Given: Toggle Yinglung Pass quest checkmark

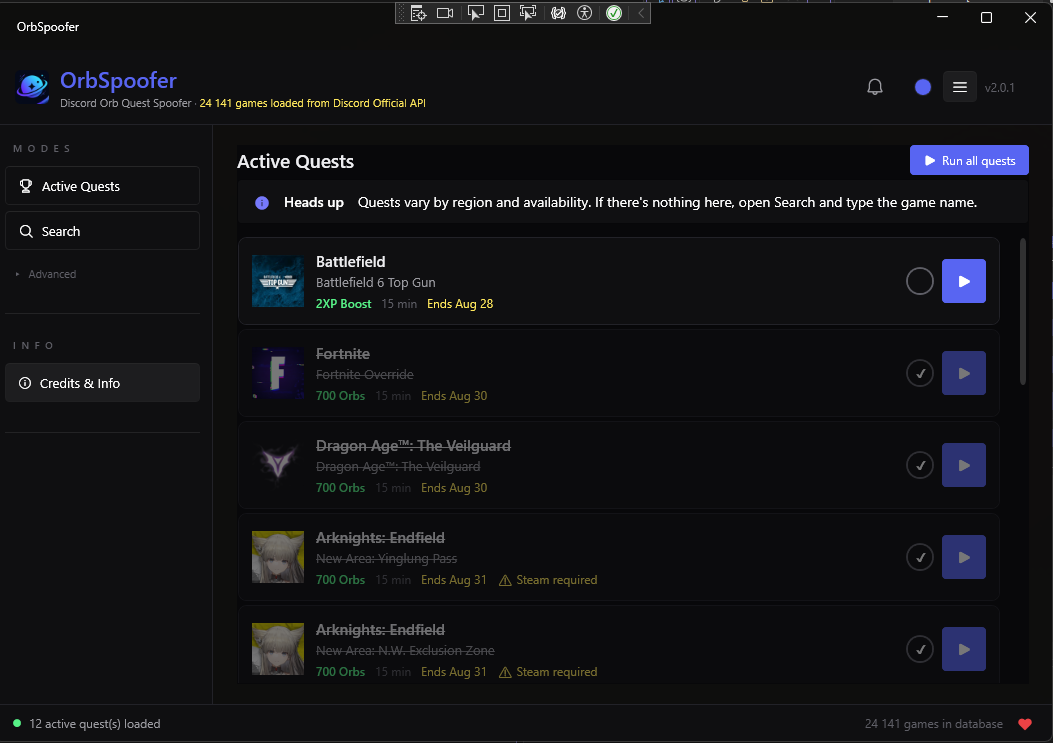Looking at the screenshot, I should pos(919,557).
